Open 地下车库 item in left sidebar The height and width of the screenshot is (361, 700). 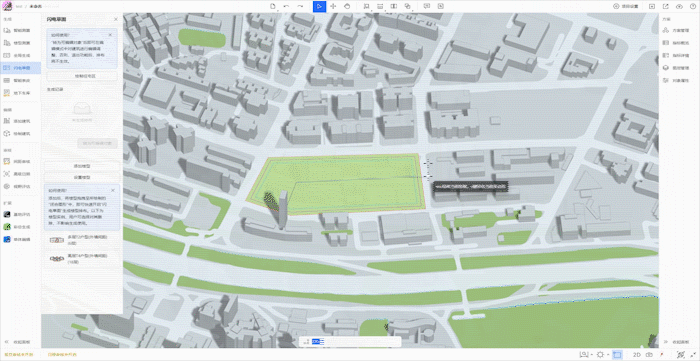21,93
